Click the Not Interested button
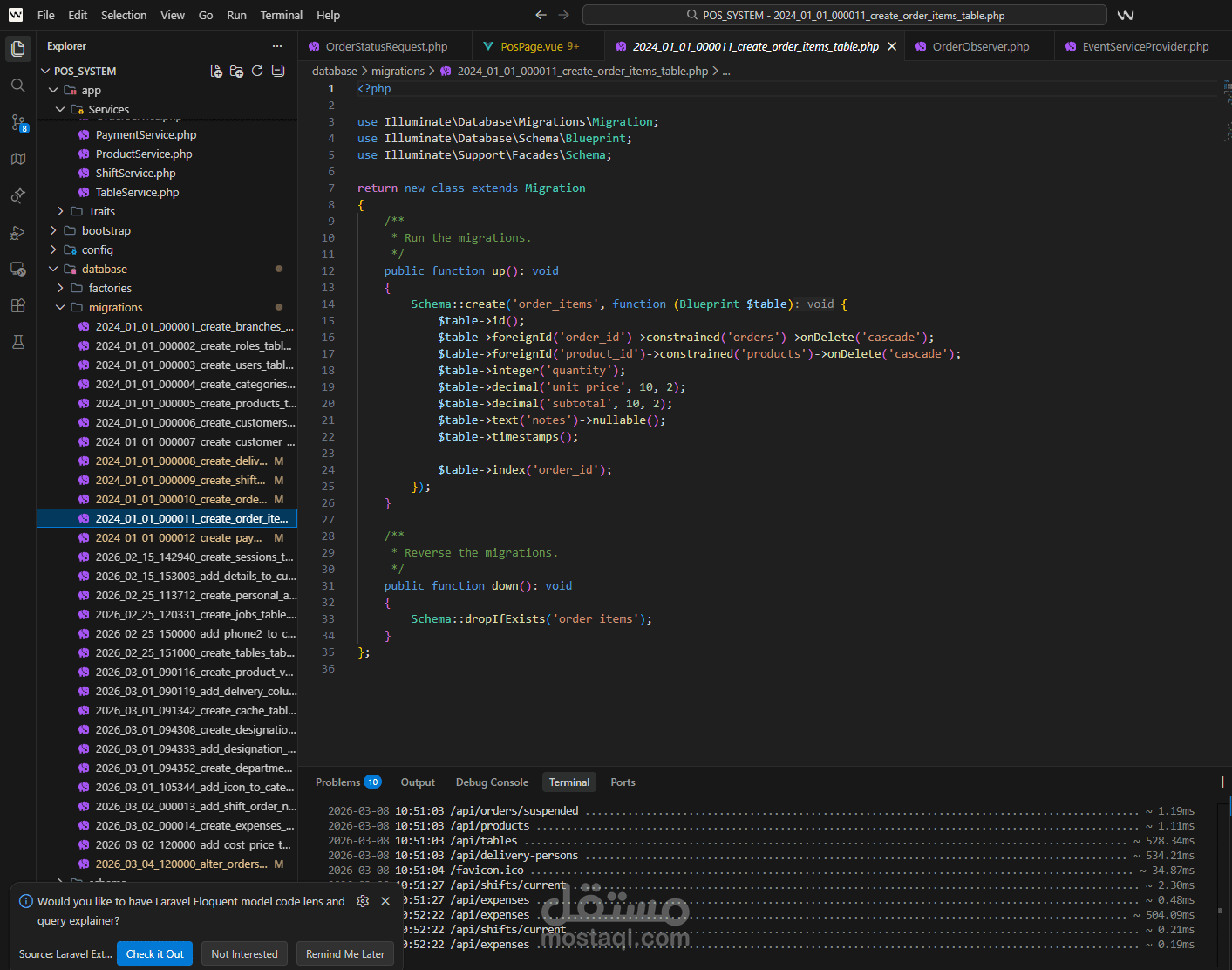 click(x=244, y=953)
